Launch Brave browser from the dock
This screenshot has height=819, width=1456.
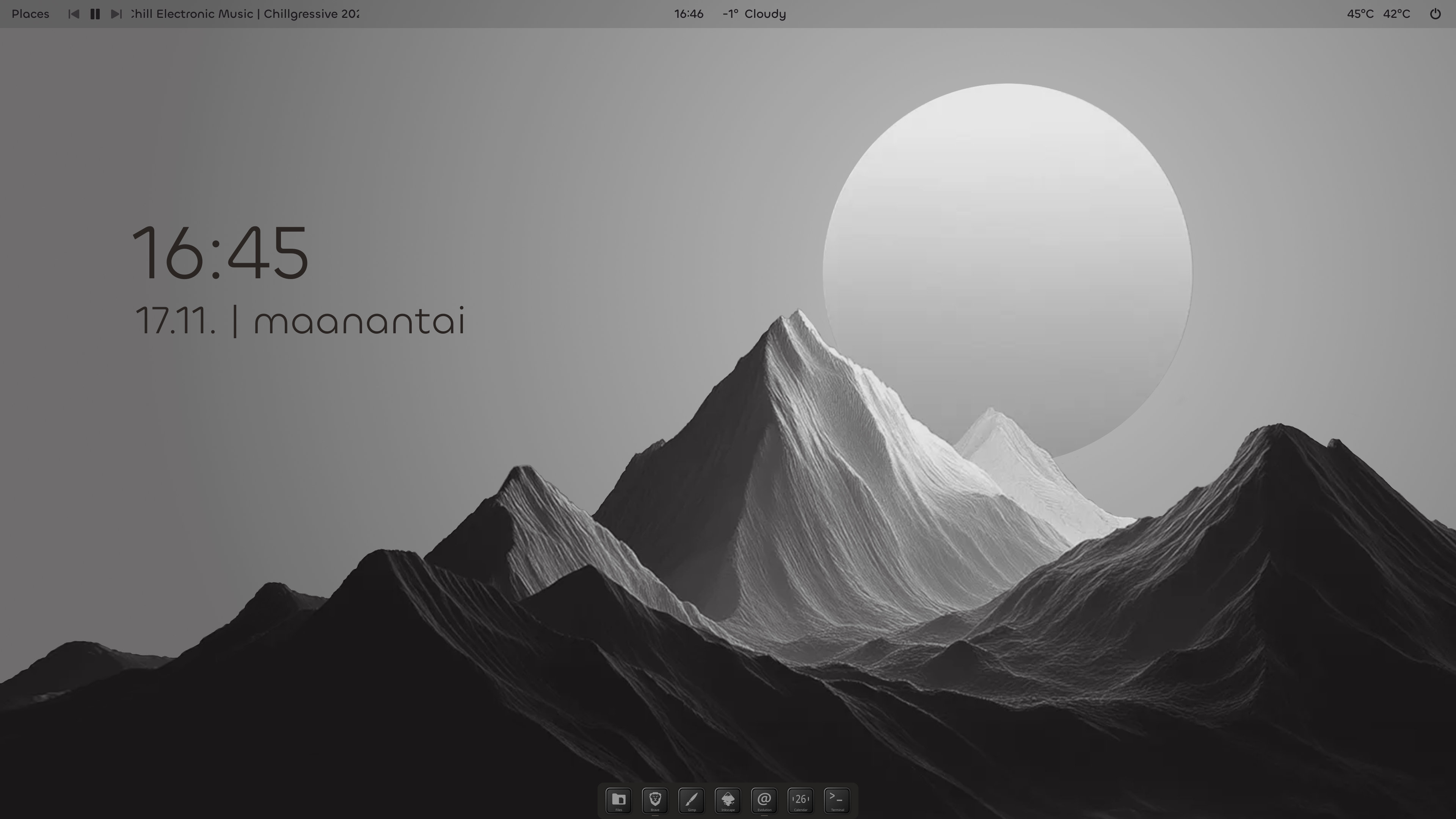pos(655,800)
